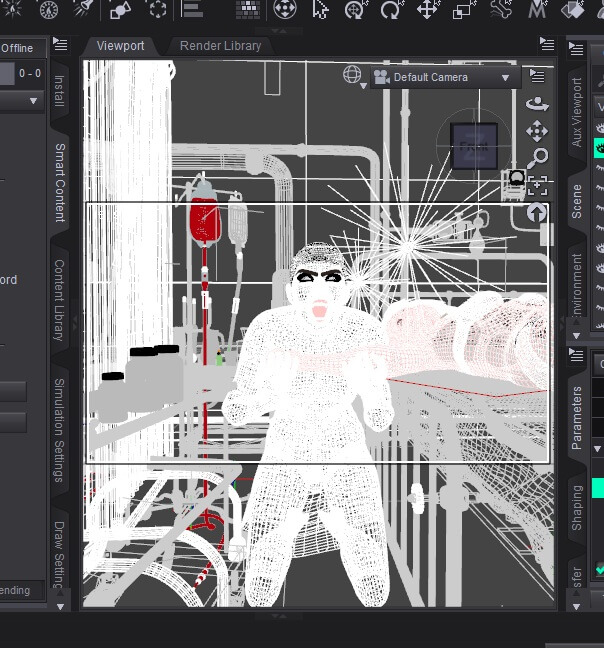This screenshot has width=604, height=661.
Task: Toggle the green checkbox near Shaping tab
Action: pos(600,569)
